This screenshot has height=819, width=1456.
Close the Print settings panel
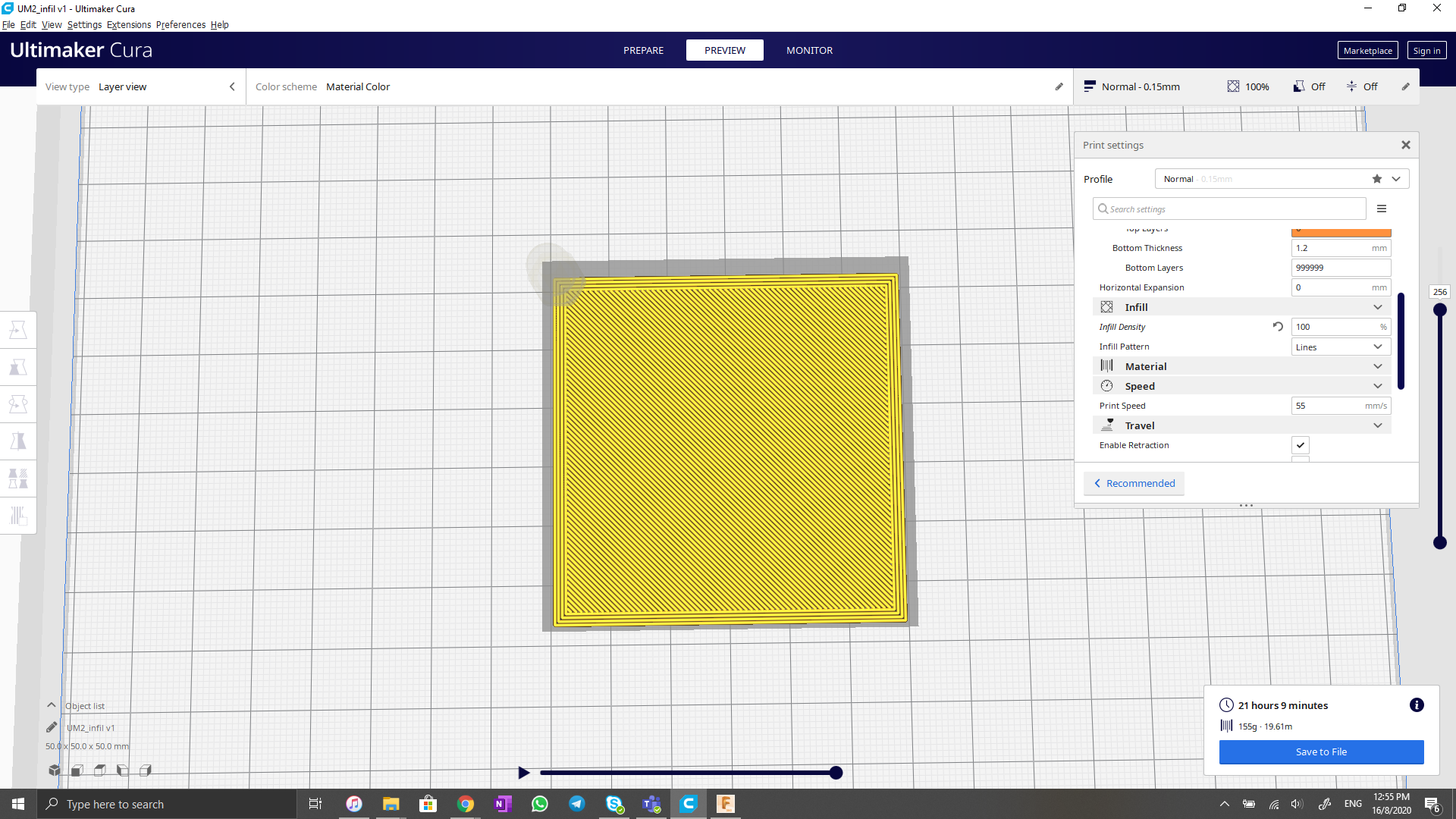coord(1406,145)
